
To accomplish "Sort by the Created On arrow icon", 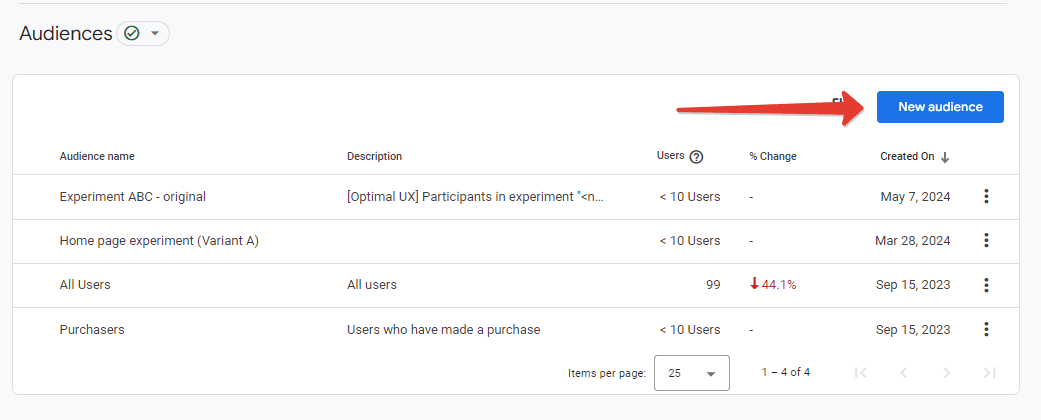I will click(945, 157).
